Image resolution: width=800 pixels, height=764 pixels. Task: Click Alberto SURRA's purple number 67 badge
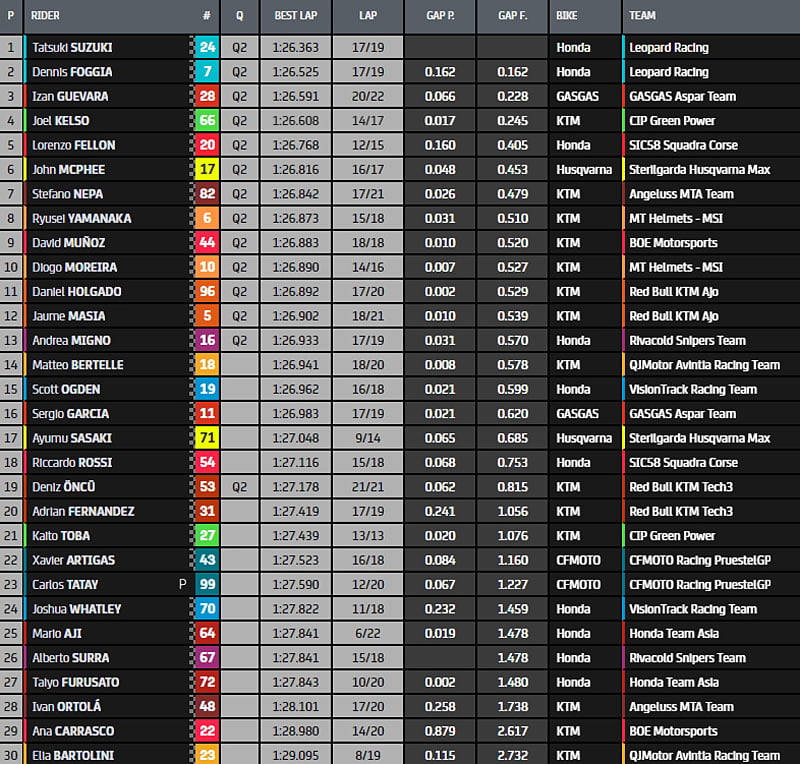(x=207, y=658)
